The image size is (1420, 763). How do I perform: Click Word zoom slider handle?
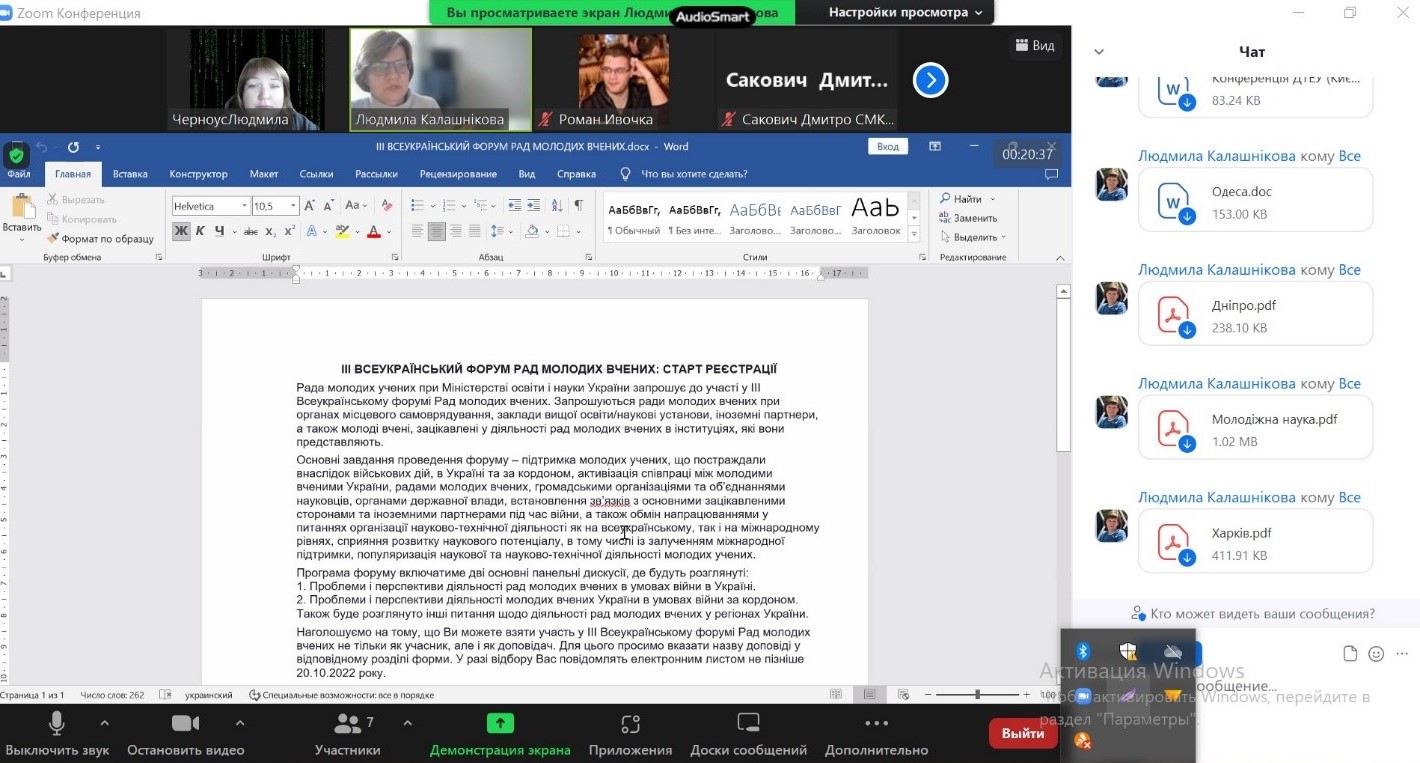[x=977, y=694]
